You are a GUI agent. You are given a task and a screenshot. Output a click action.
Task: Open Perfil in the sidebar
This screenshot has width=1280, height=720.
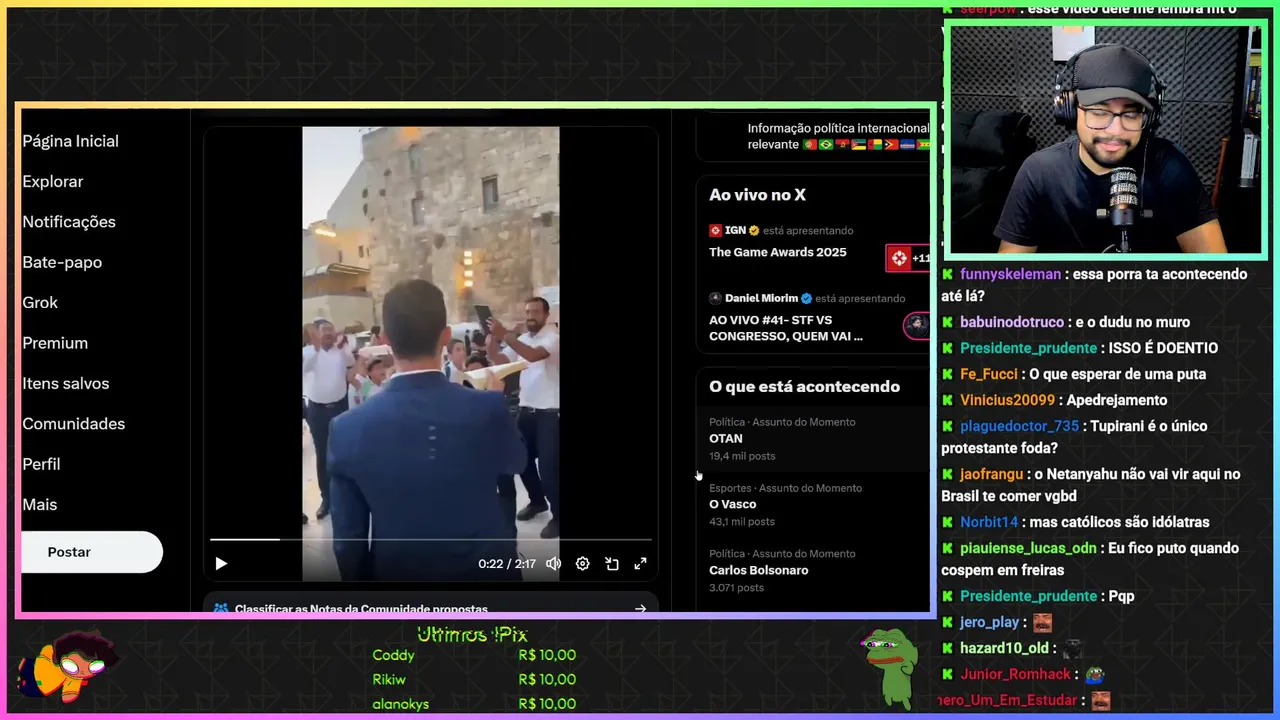41,464
